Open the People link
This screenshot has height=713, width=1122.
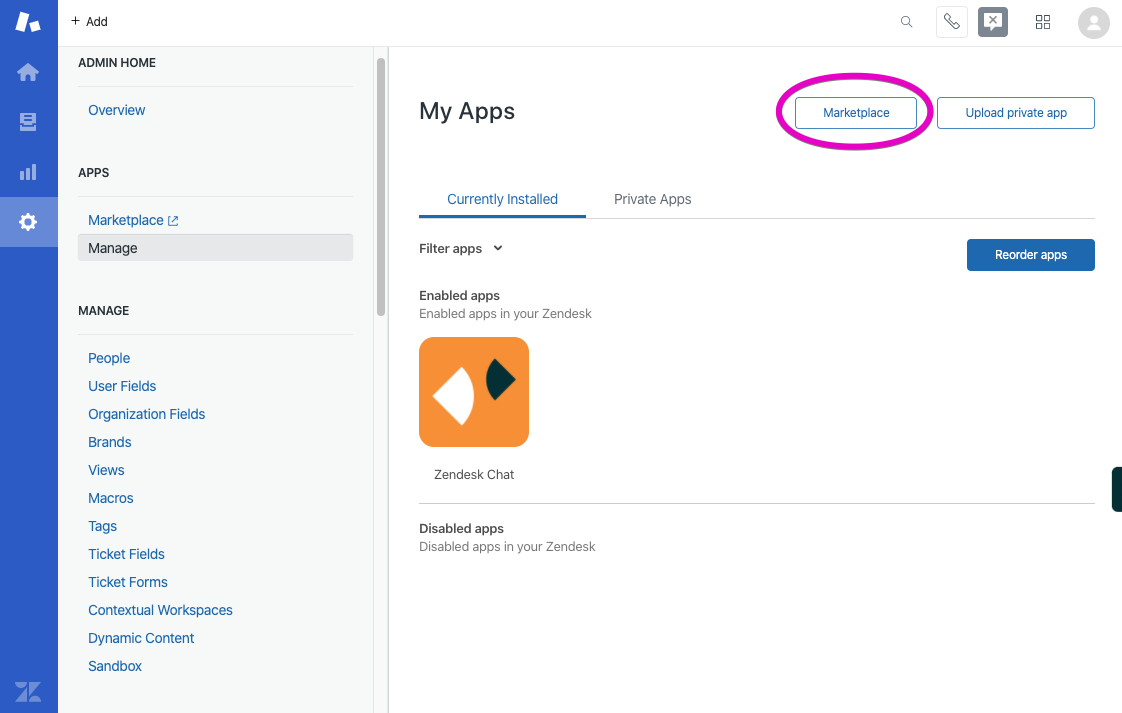coord(109,358)
